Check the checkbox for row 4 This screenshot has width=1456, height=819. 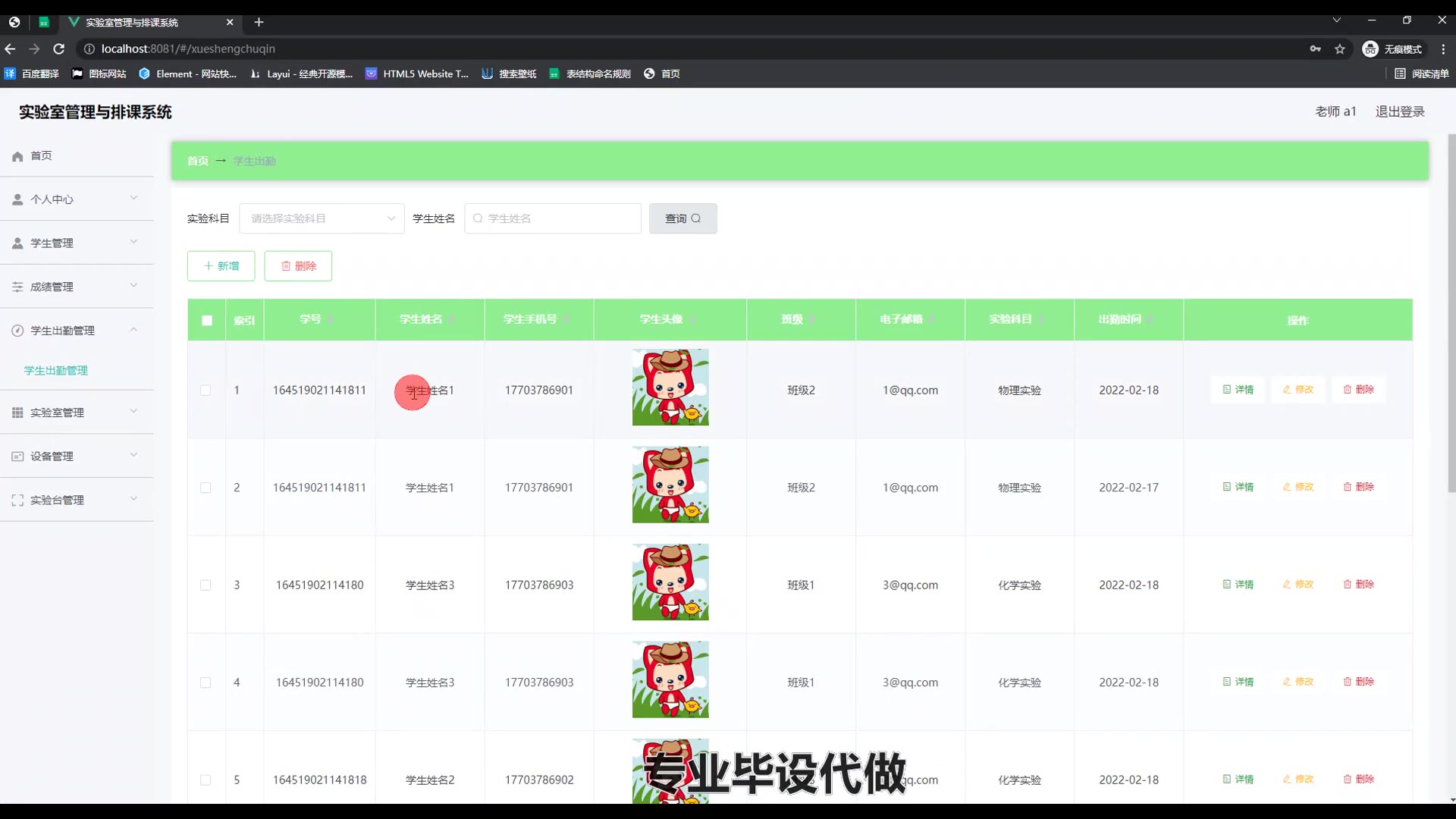coord(206,682)
